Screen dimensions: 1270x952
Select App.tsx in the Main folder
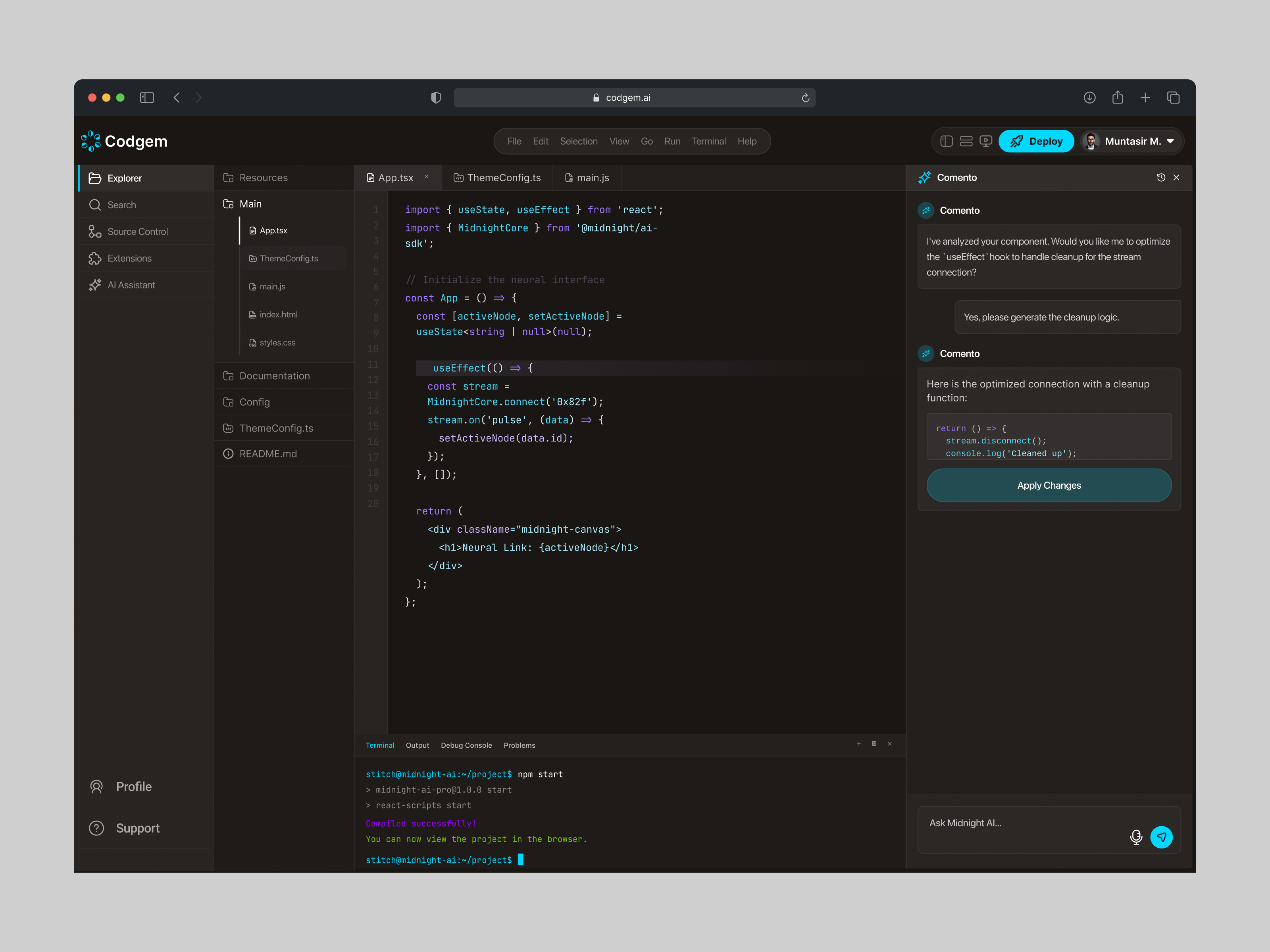point(293,231)
